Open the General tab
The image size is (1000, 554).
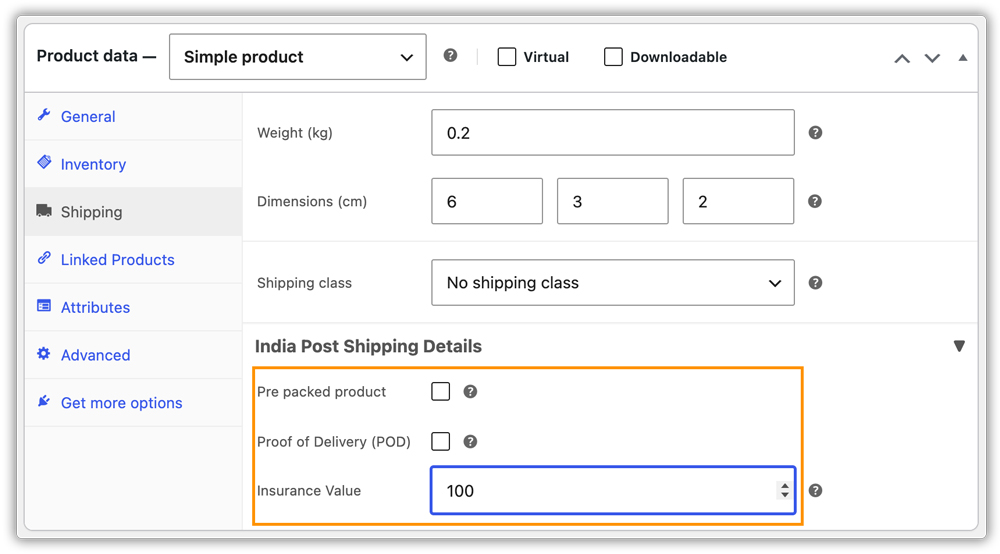click(x=133, y=117)
